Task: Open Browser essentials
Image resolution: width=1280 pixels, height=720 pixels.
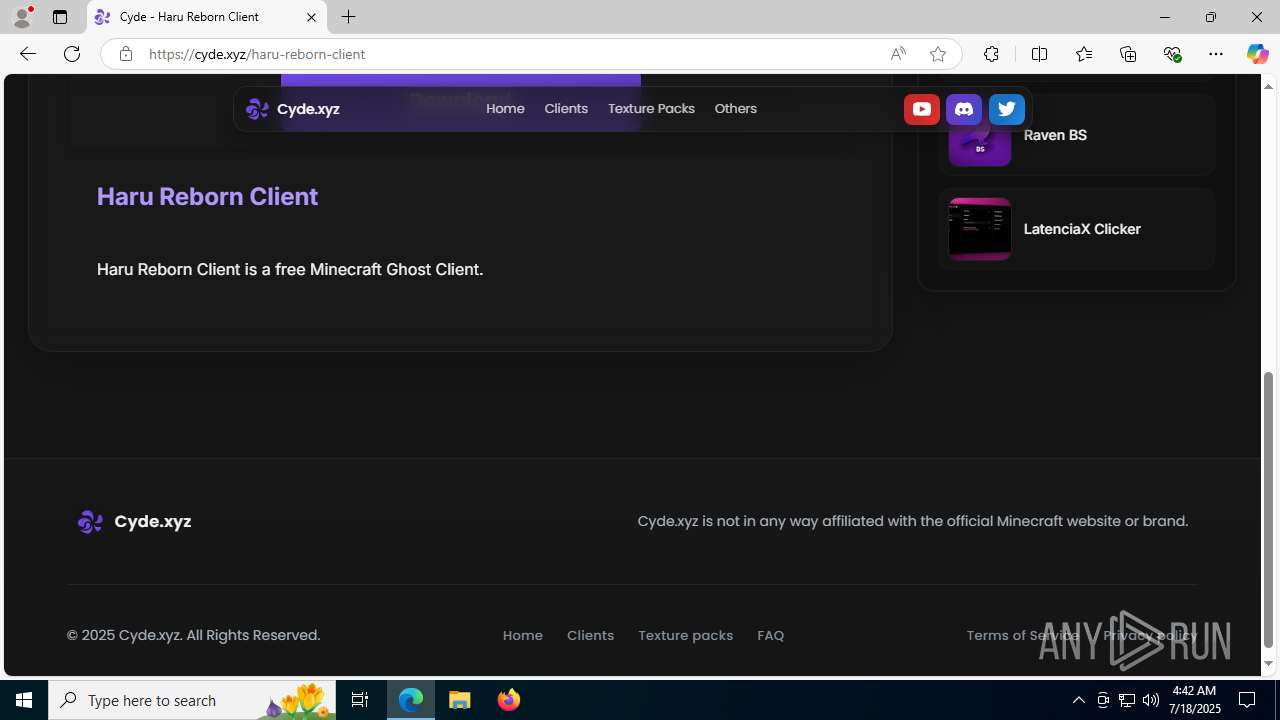Action: (1172, 54)
